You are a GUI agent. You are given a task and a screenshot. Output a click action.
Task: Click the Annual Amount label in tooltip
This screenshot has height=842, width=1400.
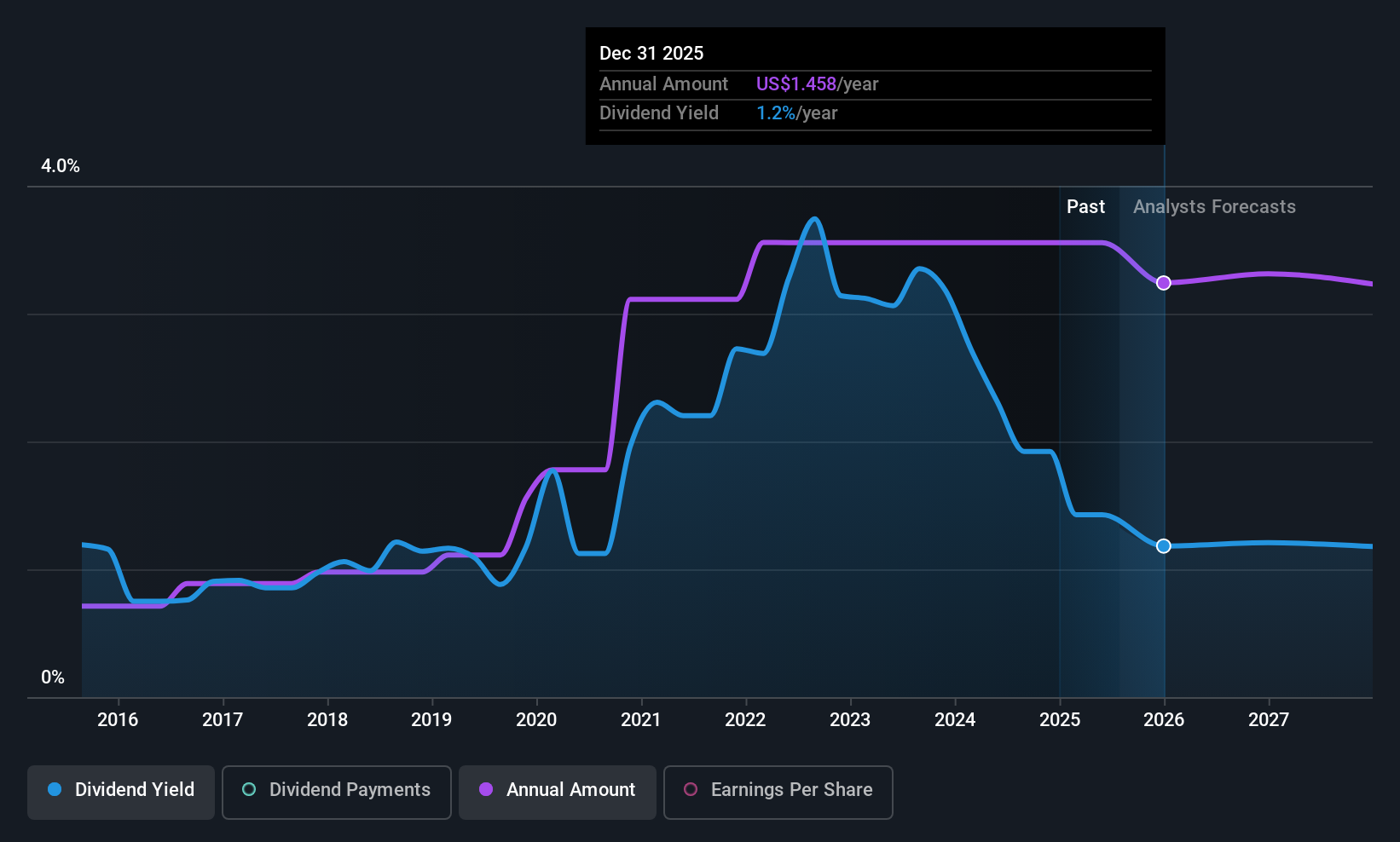663,84
